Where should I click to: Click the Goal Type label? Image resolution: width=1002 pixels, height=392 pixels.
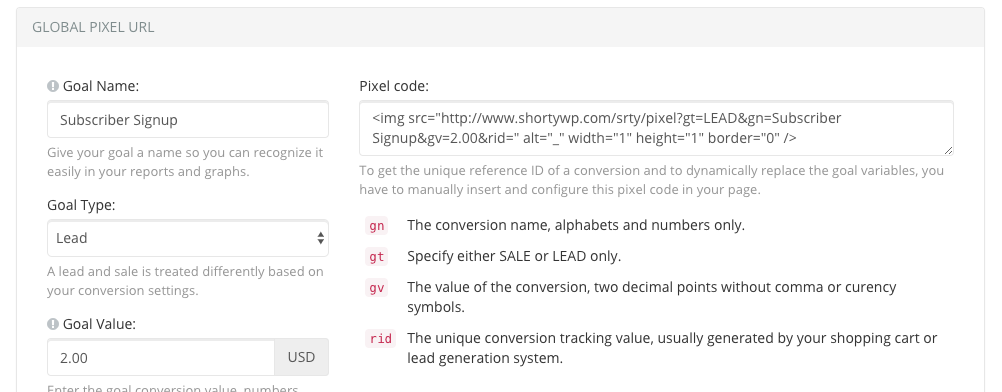click(x=81, y=205)
